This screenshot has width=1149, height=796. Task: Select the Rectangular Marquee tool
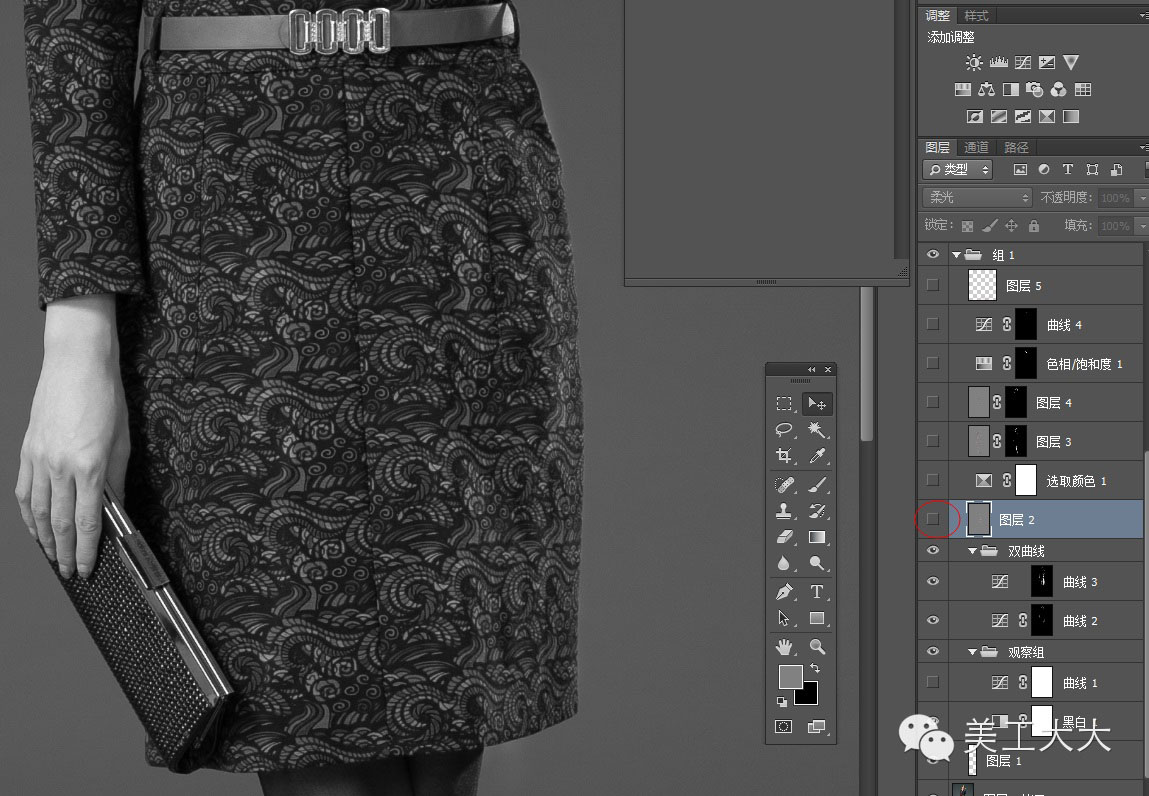pyautogui.click(x=784, y=404)
